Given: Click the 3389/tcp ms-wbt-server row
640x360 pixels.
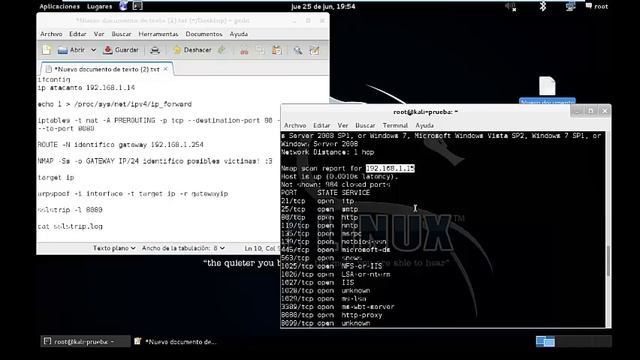Looking at the screenshot, I should pyautogui.click(x=338, y=307).
